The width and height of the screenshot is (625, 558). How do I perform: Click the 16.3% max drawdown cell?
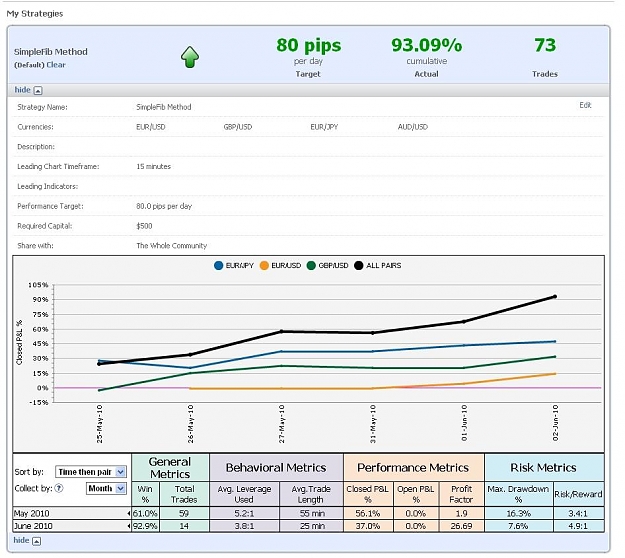(x=519, y=513)
